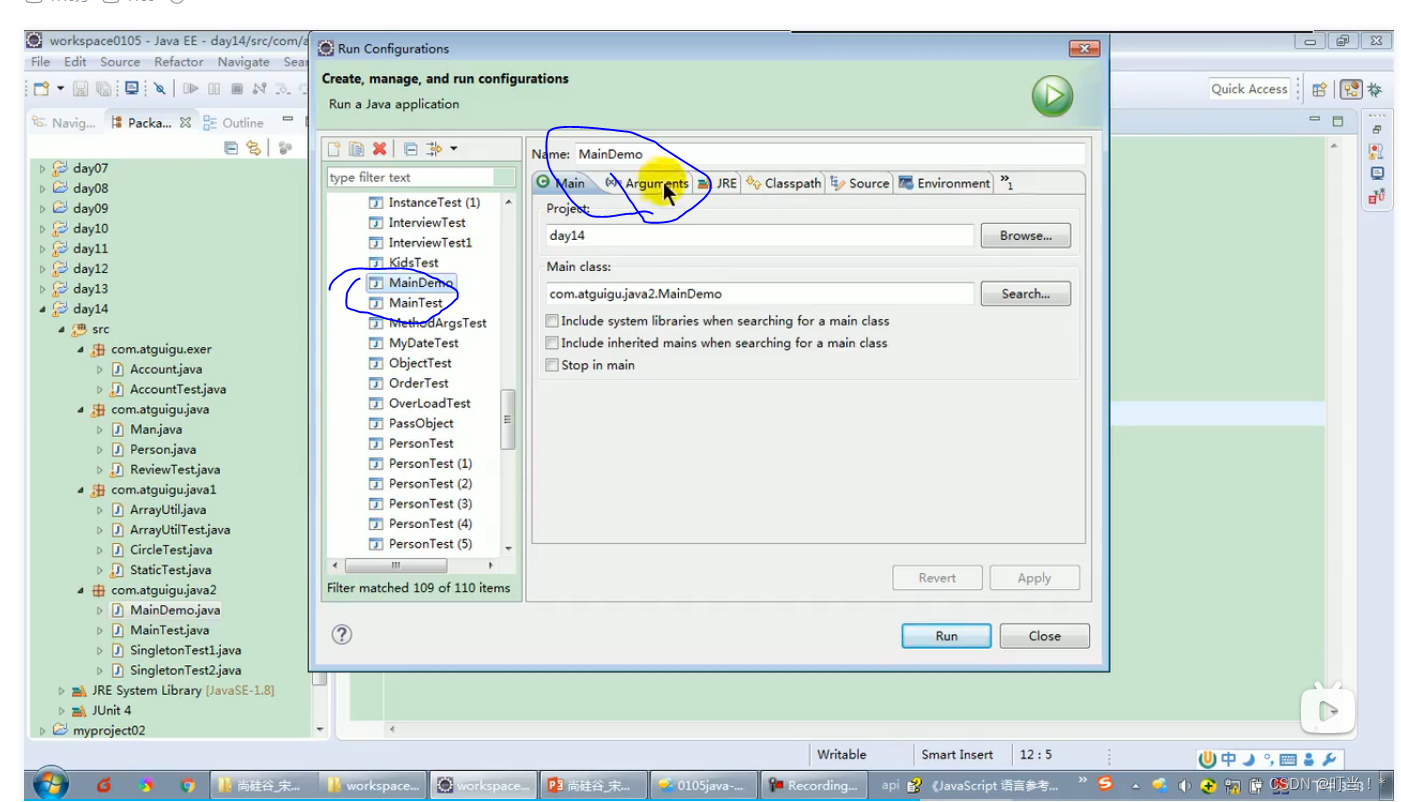Click the Run button in the dialog
Image resolution: width=1401 pixels, height=802 pixels.
[x=946, y=636]
